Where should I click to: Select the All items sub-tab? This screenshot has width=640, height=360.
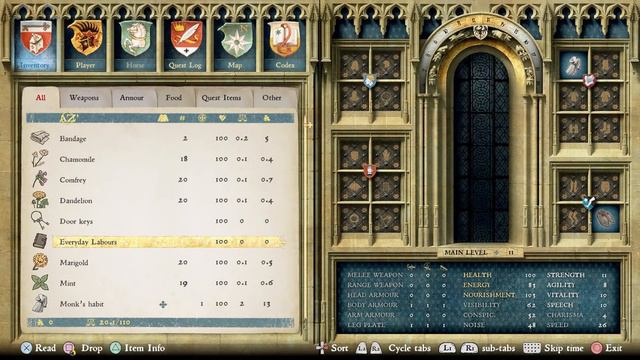41,98
